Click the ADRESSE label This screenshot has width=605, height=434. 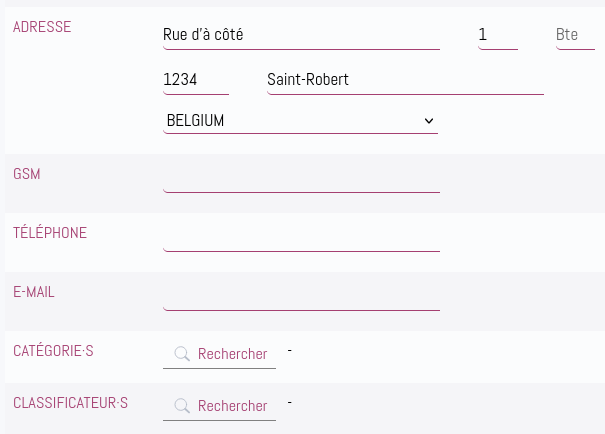click(x=42, y=27)
